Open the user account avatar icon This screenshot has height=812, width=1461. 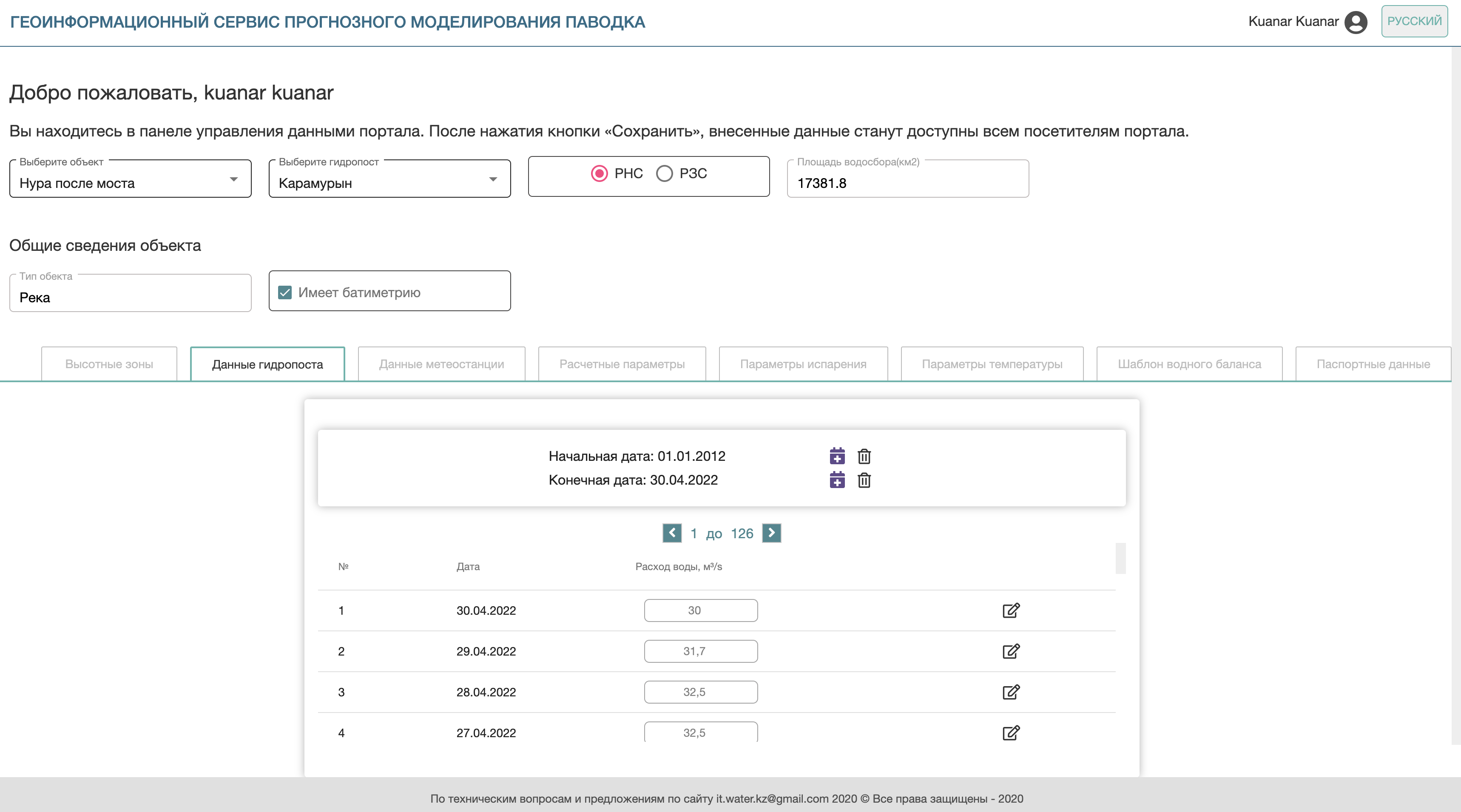tap(1356, 22)
